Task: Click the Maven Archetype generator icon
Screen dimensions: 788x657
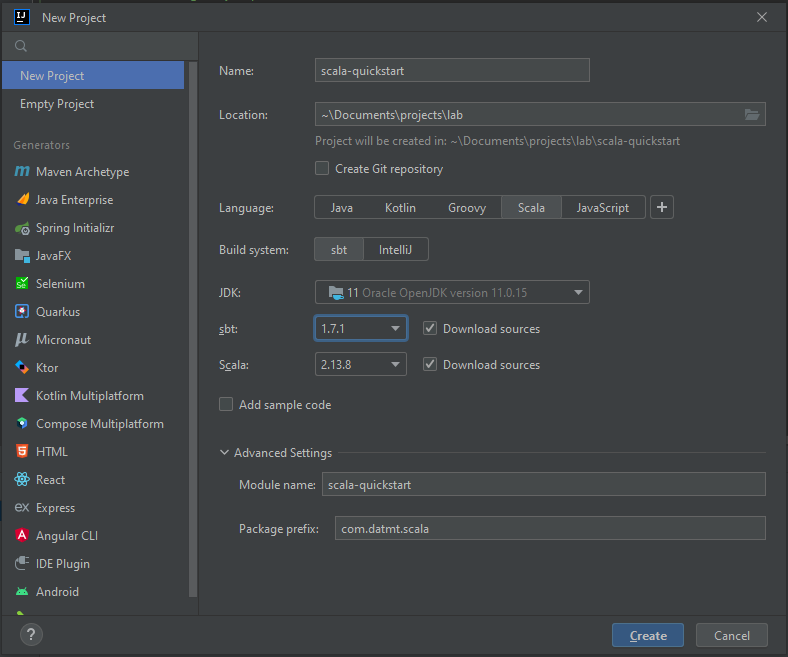Action: [x=22, y=171]
